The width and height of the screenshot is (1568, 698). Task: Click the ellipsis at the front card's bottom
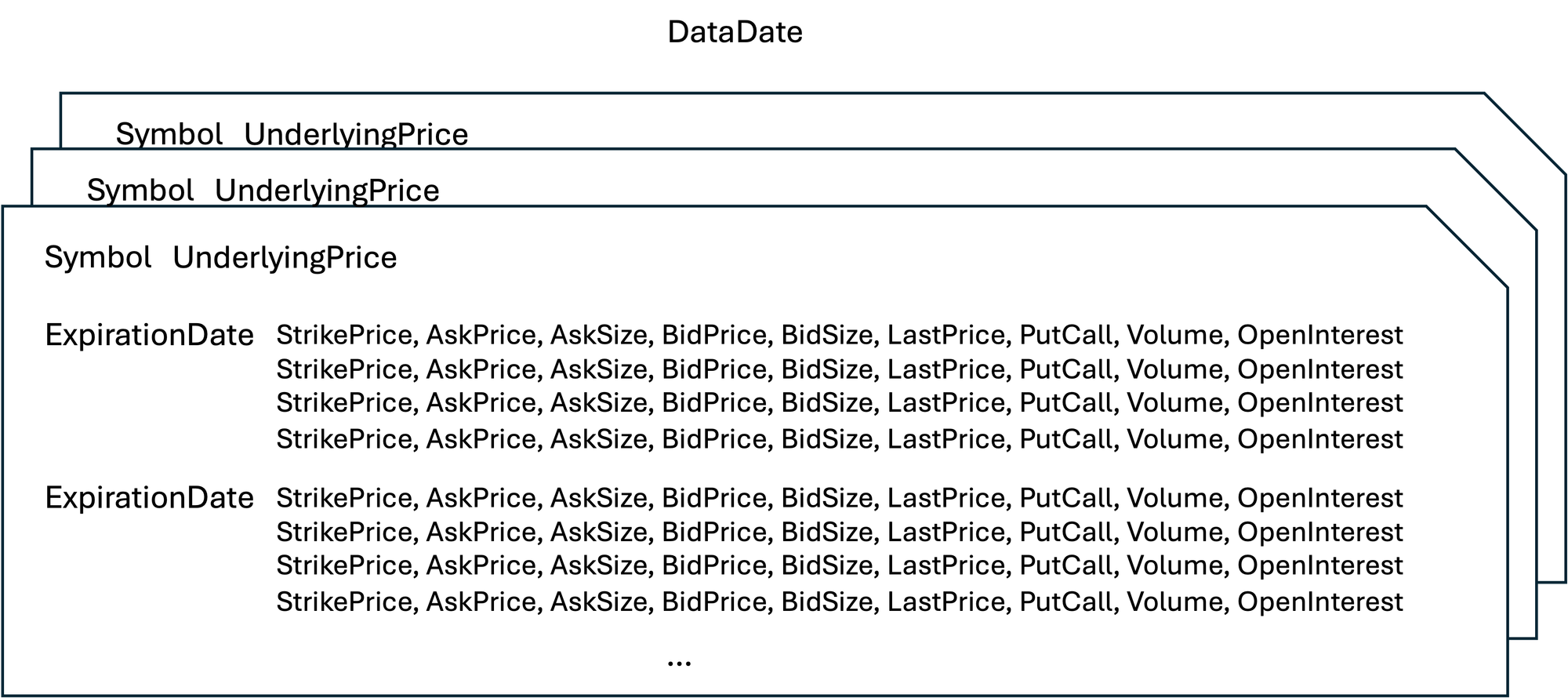679,663
